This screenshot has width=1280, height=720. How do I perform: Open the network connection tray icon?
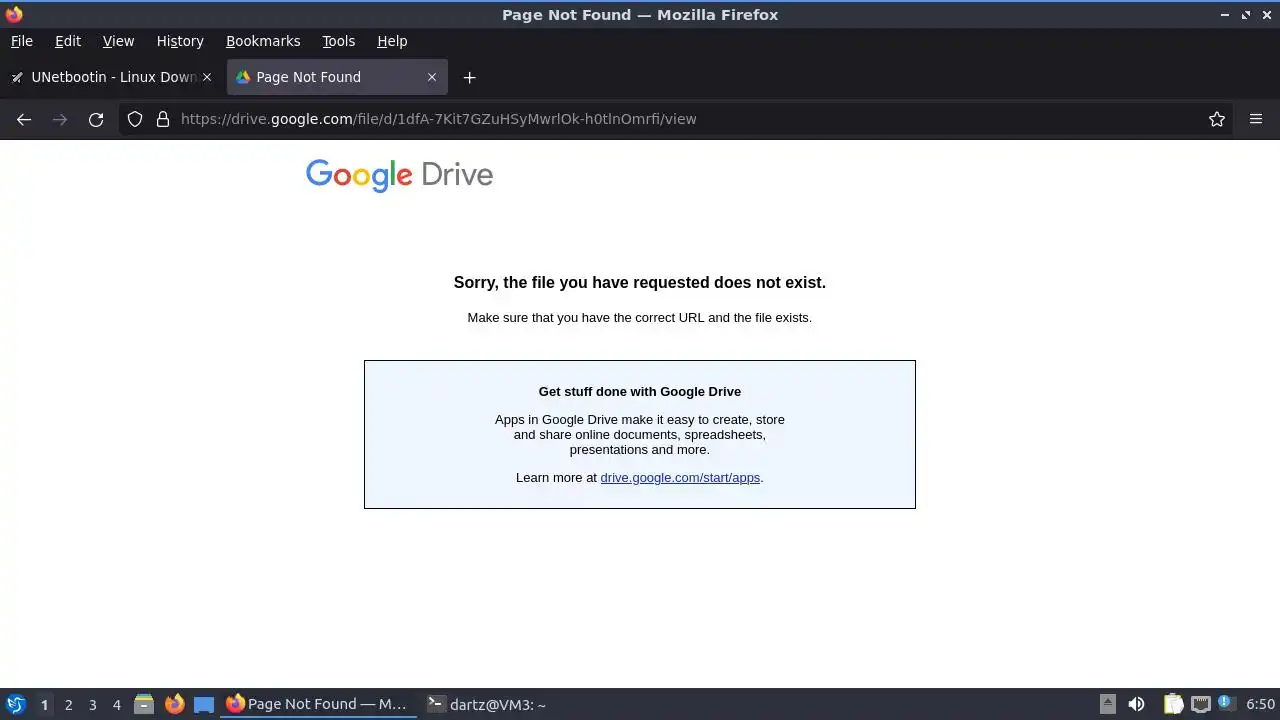coord(1201,704)
